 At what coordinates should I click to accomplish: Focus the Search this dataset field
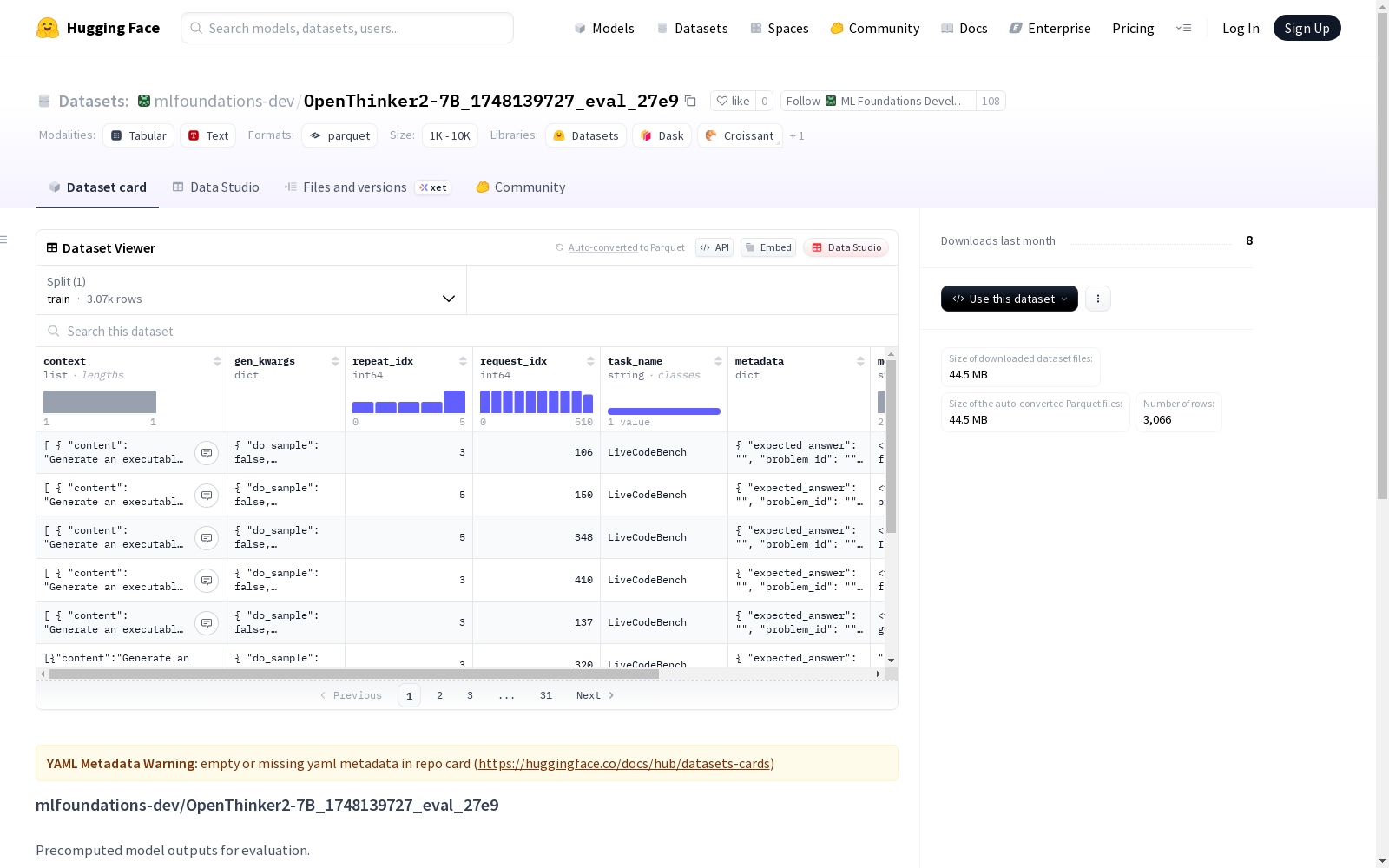click(x=467, y=331)
